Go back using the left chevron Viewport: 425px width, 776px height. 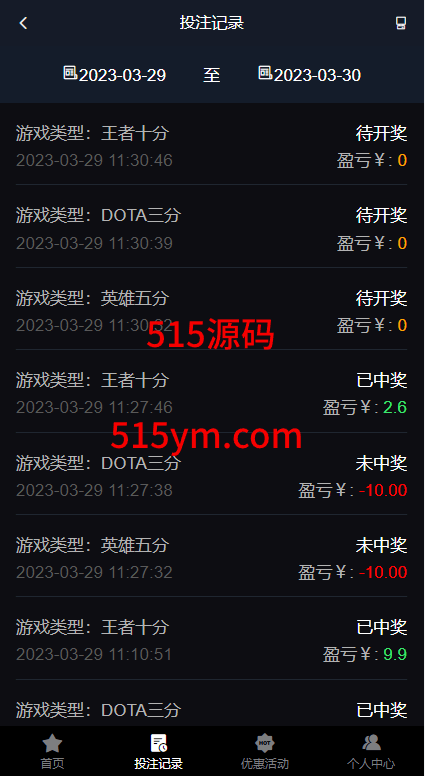(x=23, y=23)
